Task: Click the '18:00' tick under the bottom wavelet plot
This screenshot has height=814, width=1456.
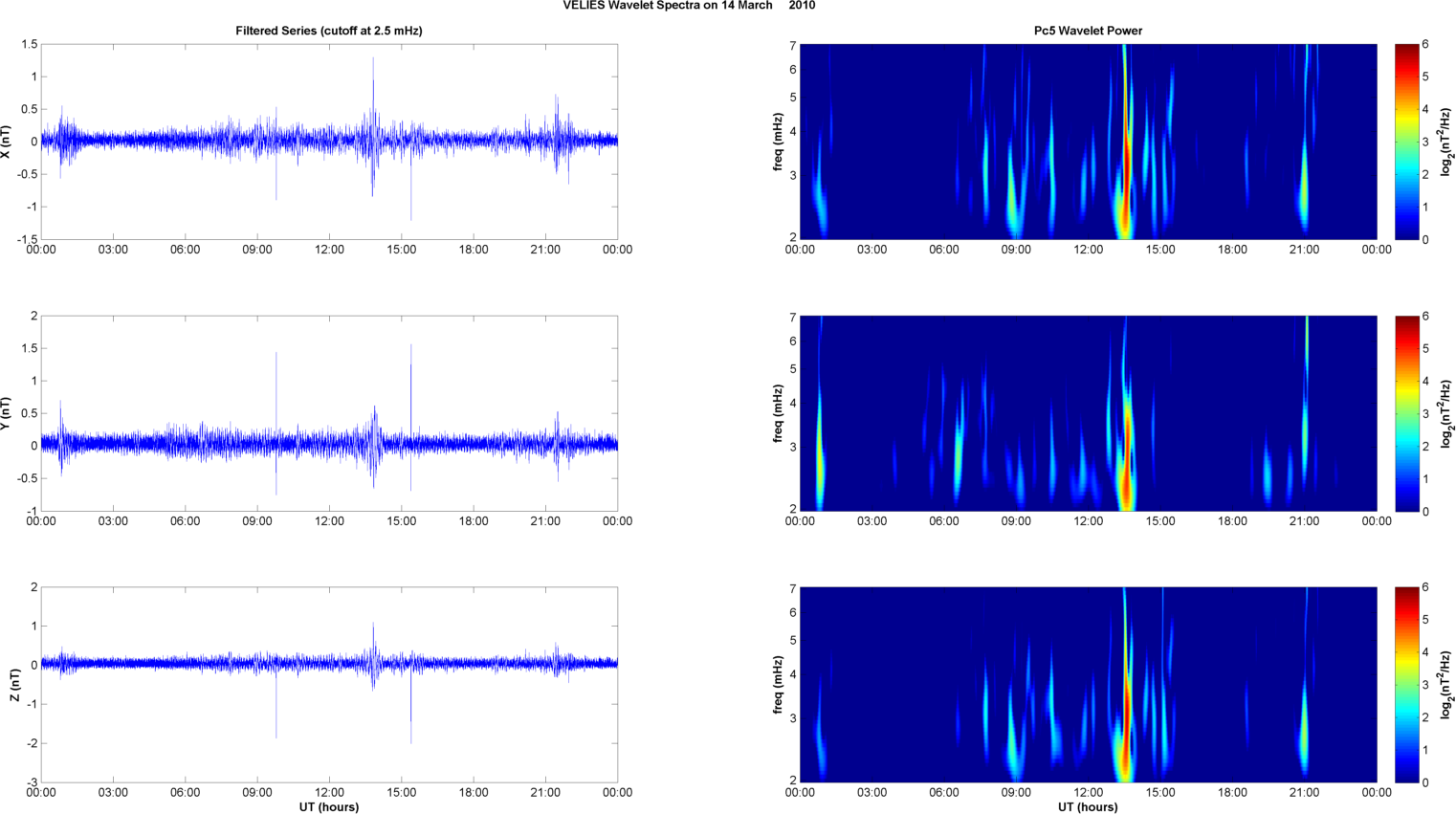Action: tap(1232, 793)
